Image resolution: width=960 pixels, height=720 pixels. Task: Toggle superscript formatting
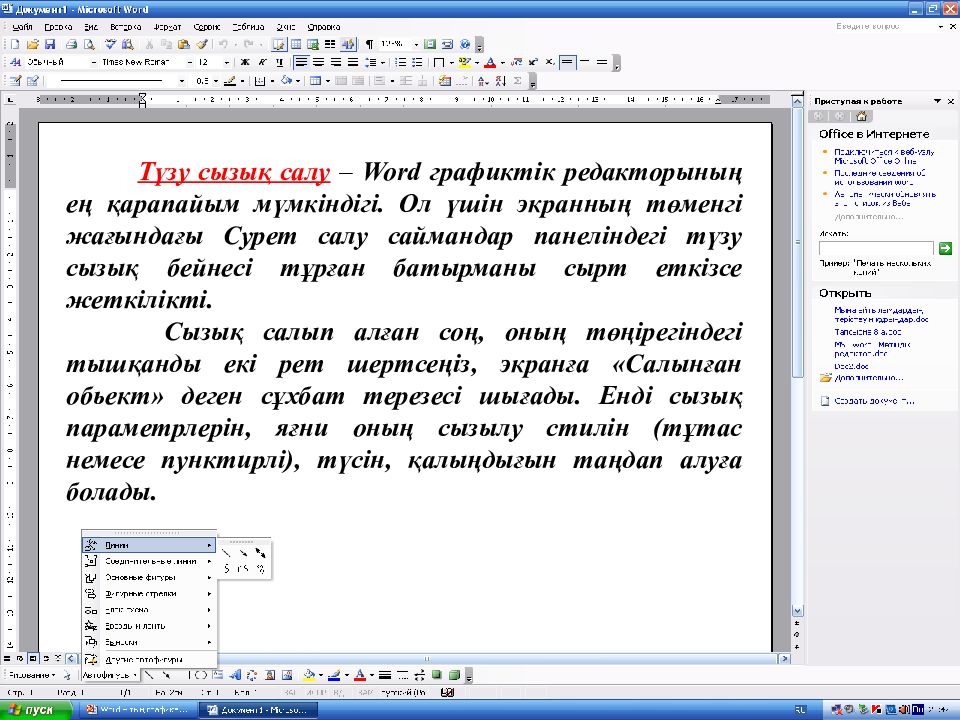click(x=533, y=62)
